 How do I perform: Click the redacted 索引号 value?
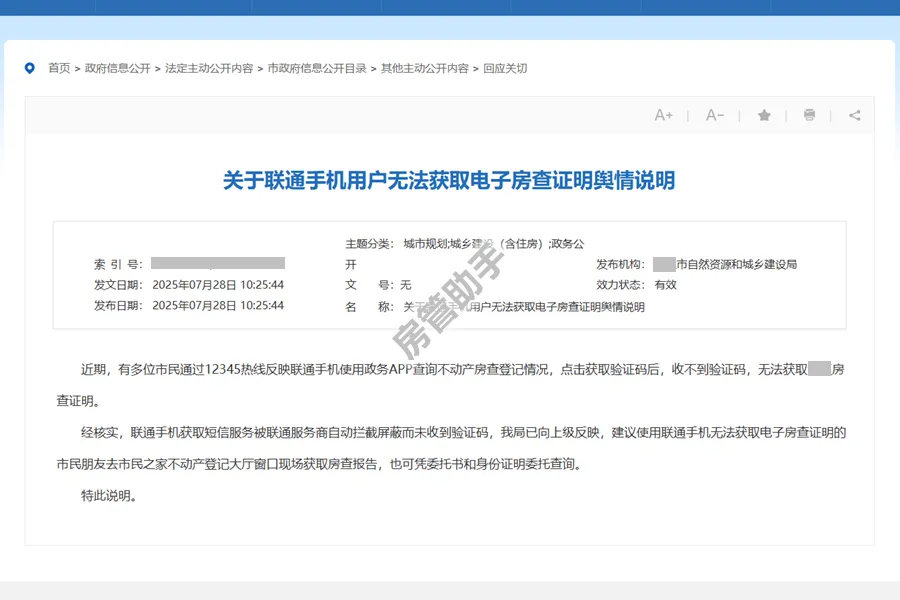point(218,263)
